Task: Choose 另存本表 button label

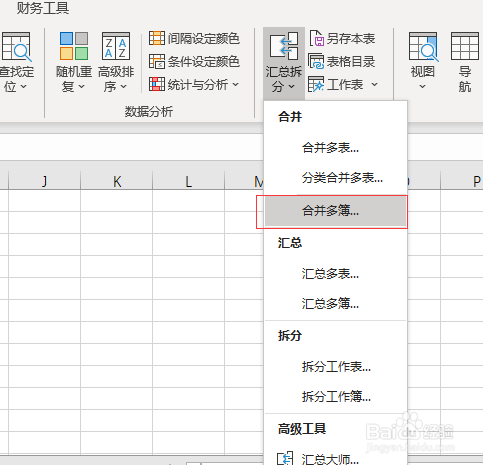Action: [351, 38]
